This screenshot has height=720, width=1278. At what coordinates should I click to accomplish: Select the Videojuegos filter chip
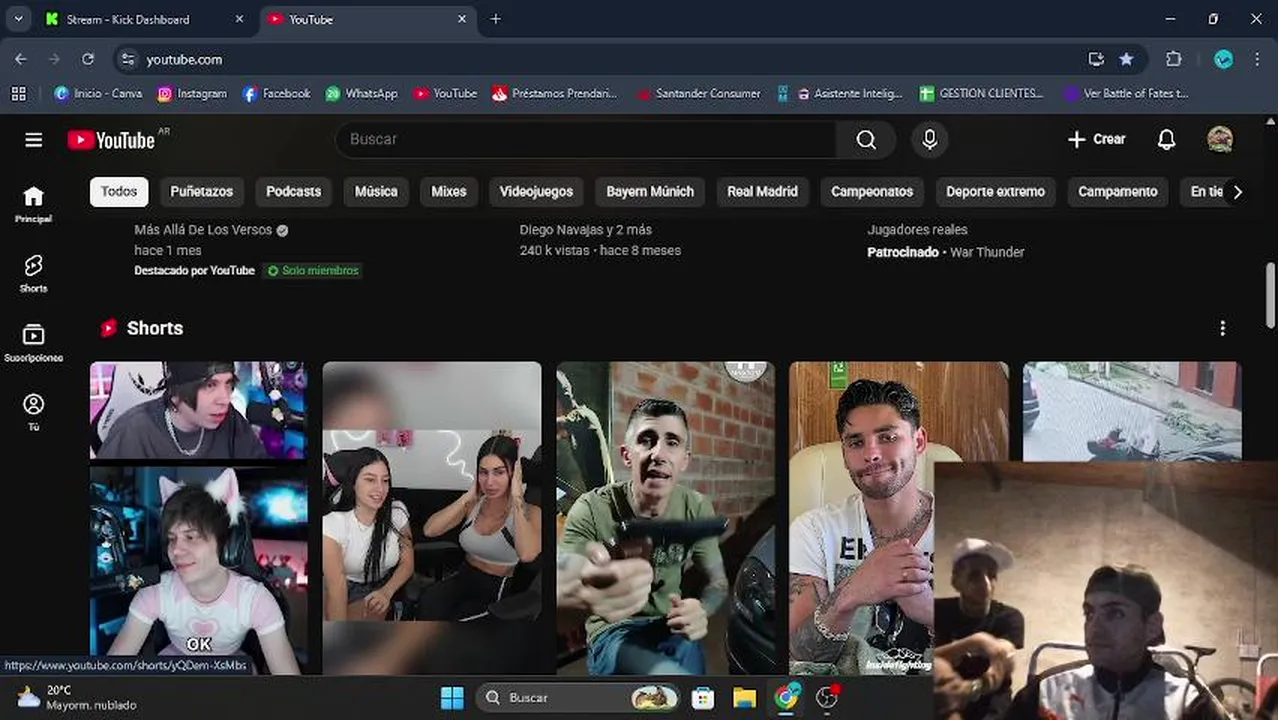click(x=536, y=192)
